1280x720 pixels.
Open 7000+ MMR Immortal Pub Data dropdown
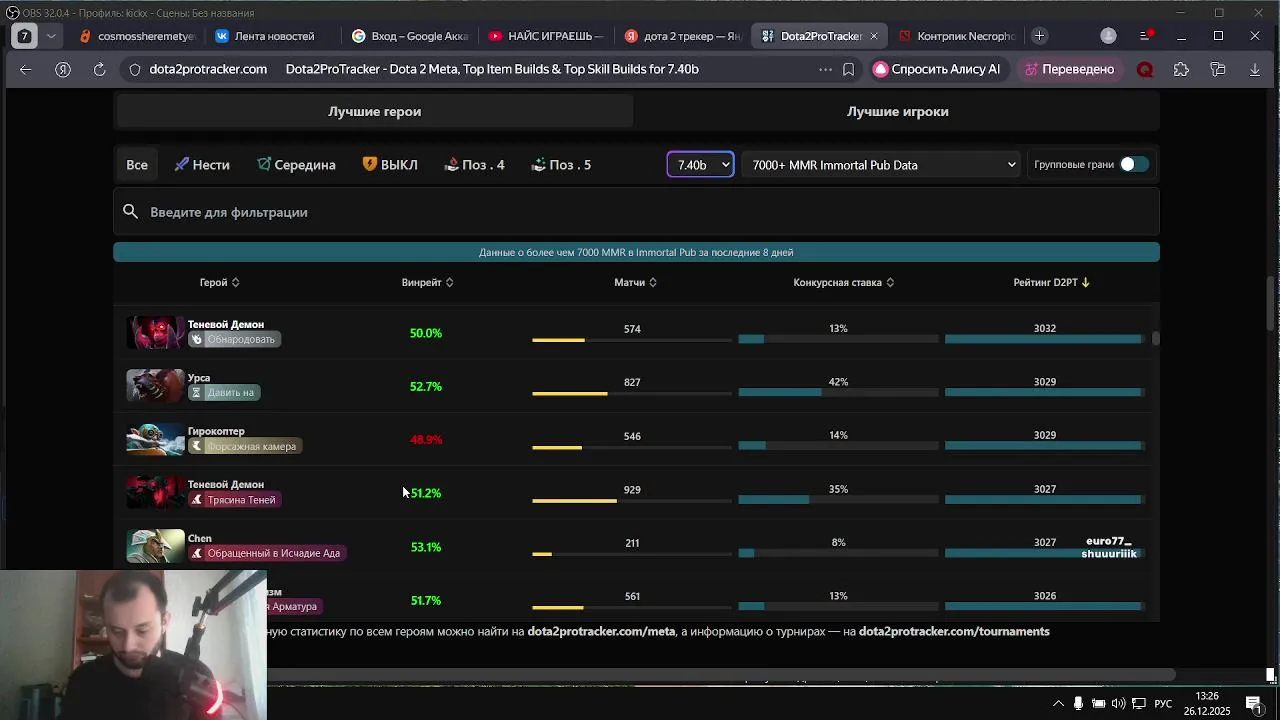point(883,165)
